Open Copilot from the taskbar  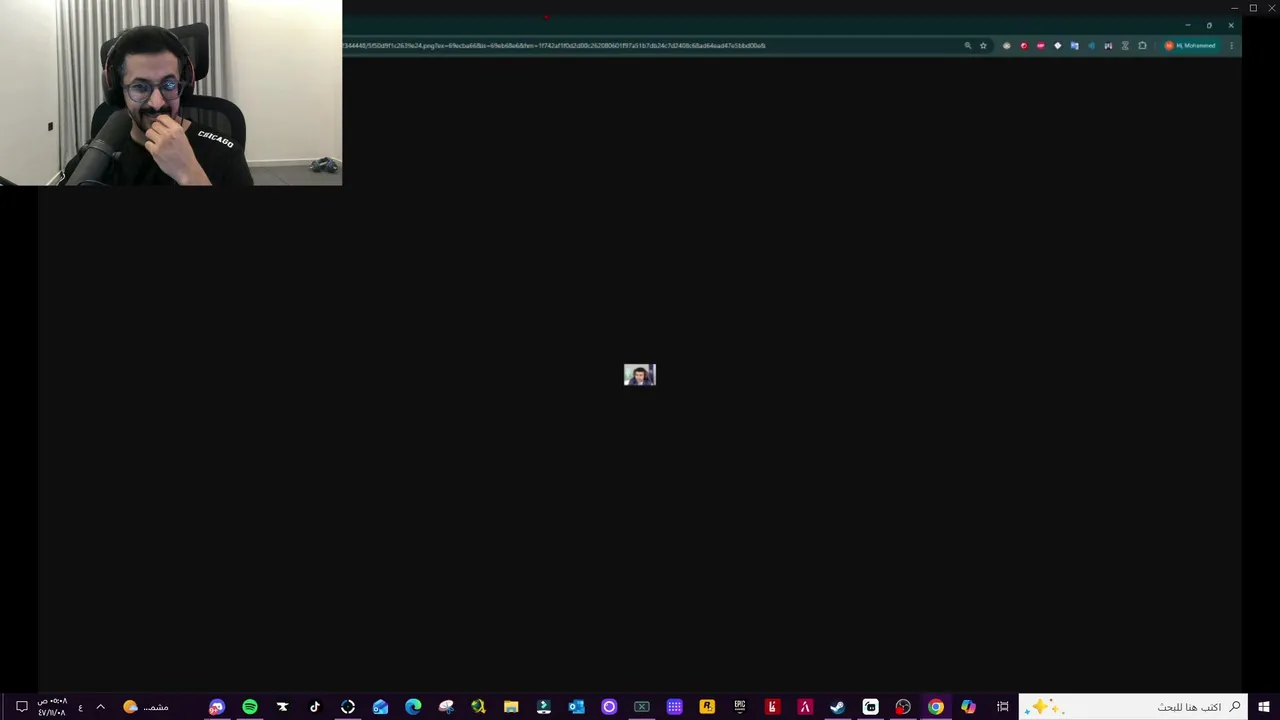(968, 707)
